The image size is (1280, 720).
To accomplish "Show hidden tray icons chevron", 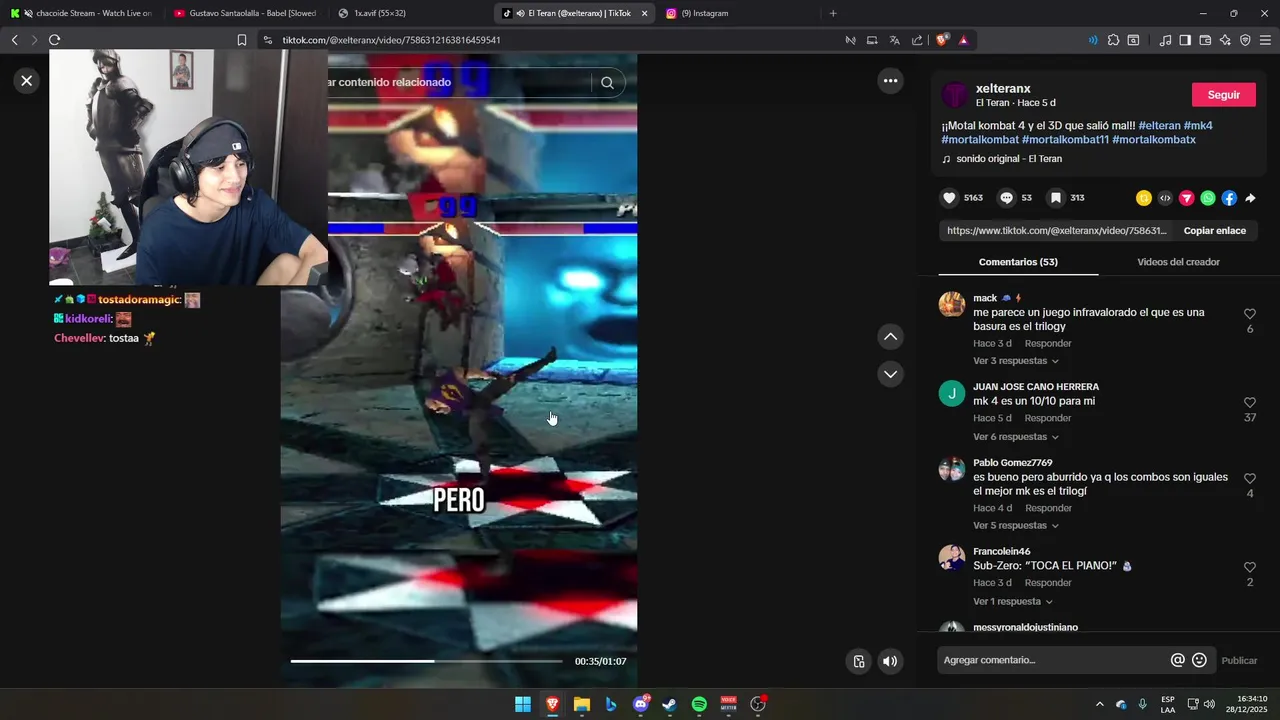I will click(1099, 704).
